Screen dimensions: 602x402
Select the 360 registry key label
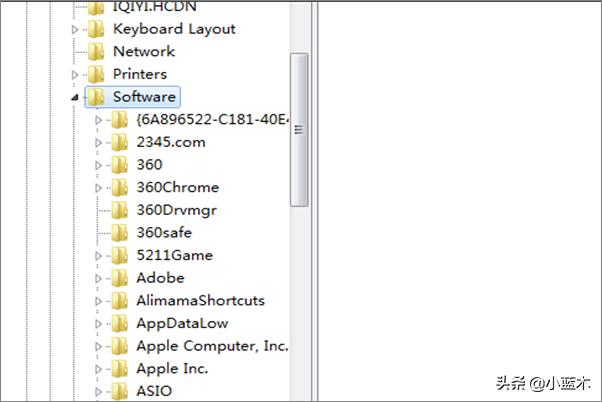pyautogui.click(x=149, y=164)
